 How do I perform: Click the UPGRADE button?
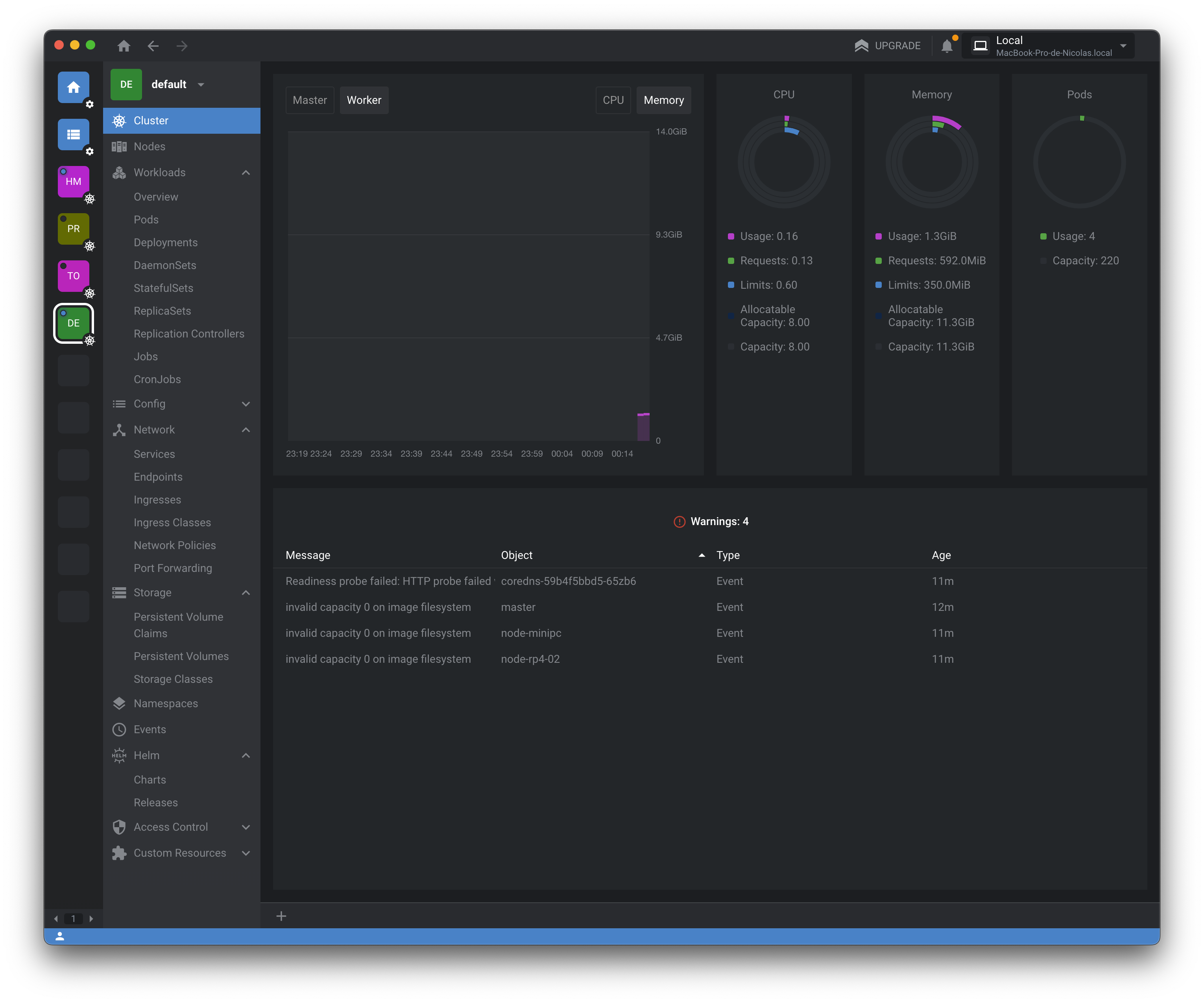888,46
